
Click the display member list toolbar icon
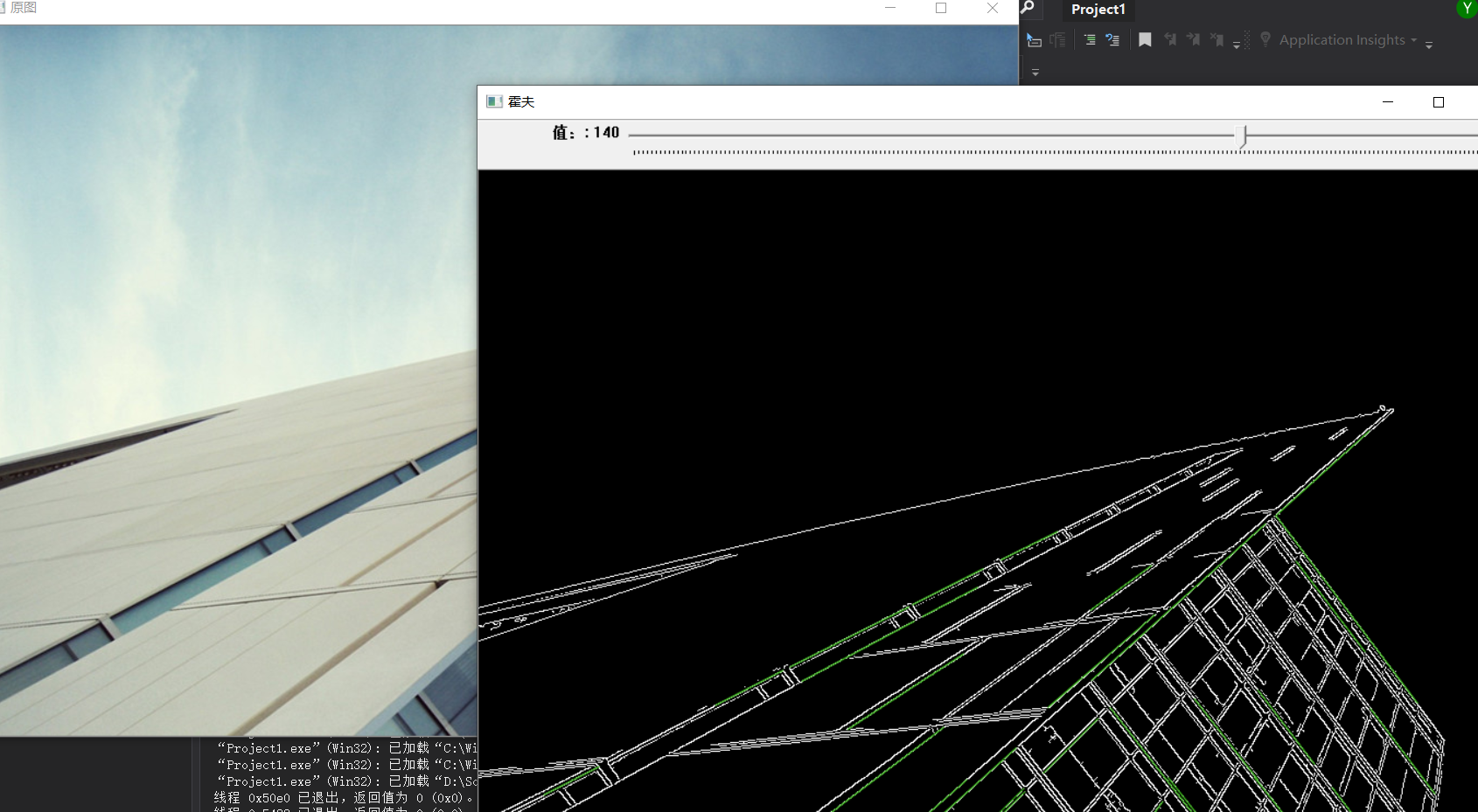point(1034,40)
